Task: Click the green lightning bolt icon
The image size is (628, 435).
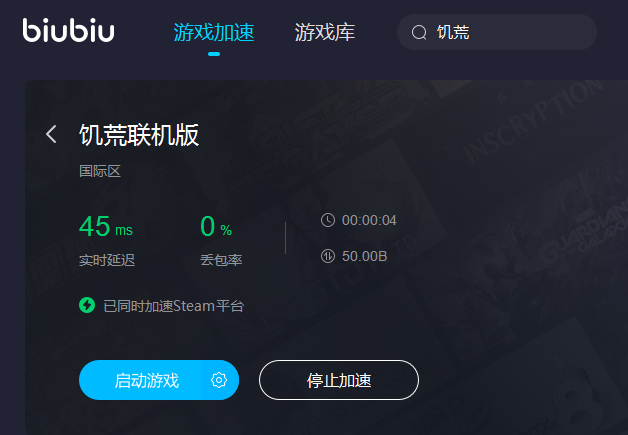Action: (87, 305)
